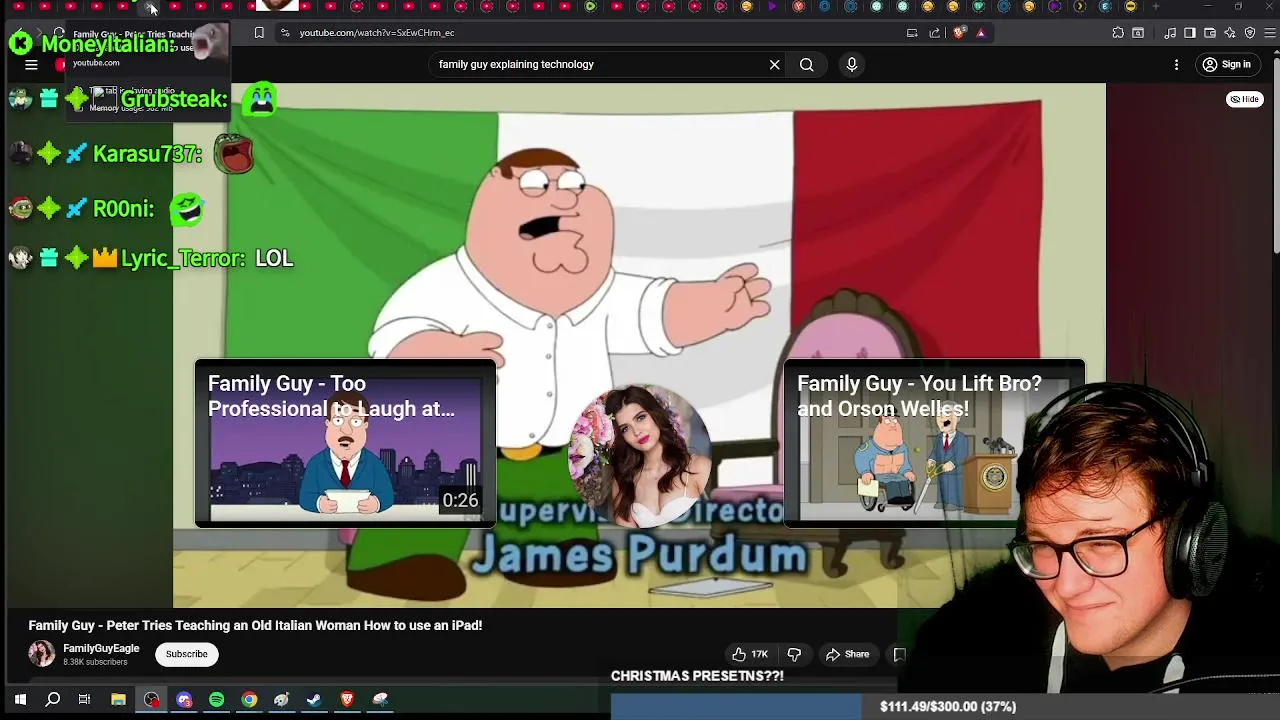Open the browser Extensions puzzle icon

pyautogui.click(x=1118, y=33)
